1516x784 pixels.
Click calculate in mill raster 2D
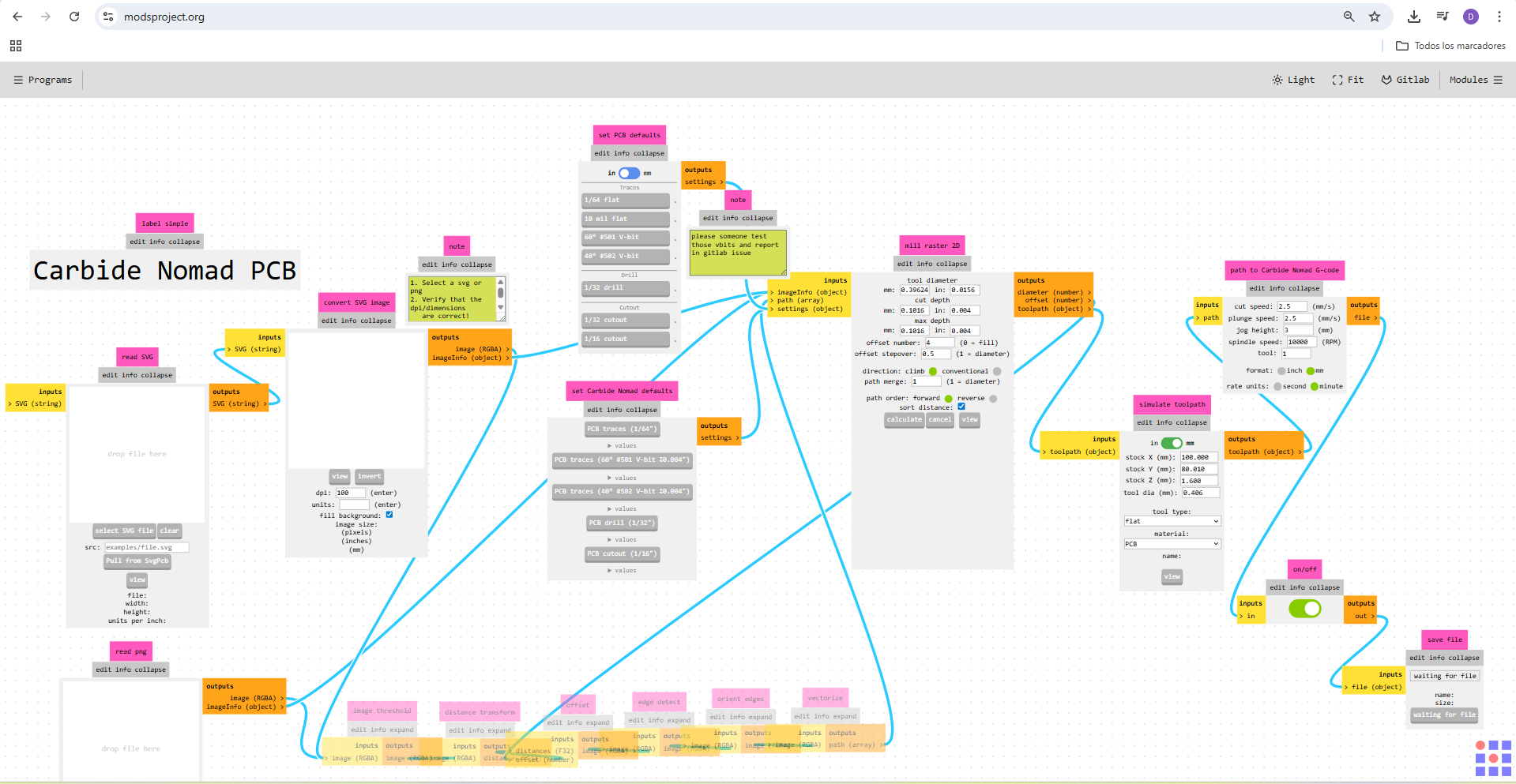tap(905, 420)
